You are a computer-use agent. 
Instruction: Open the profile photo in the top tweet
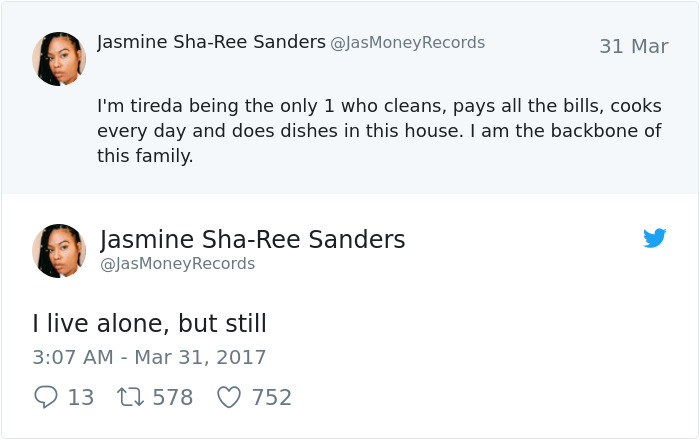point(59,58)
